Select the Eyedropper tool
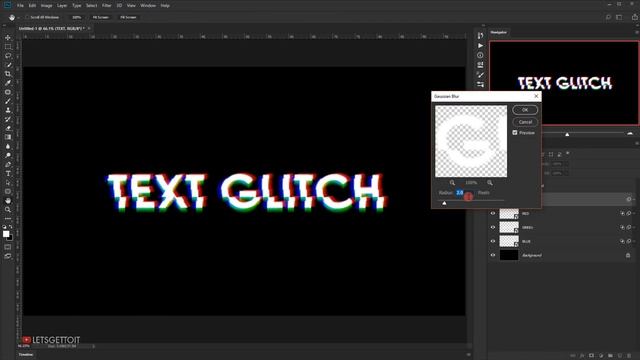The image size is (640, 360). pyautogui.click(x=8, y=83)
